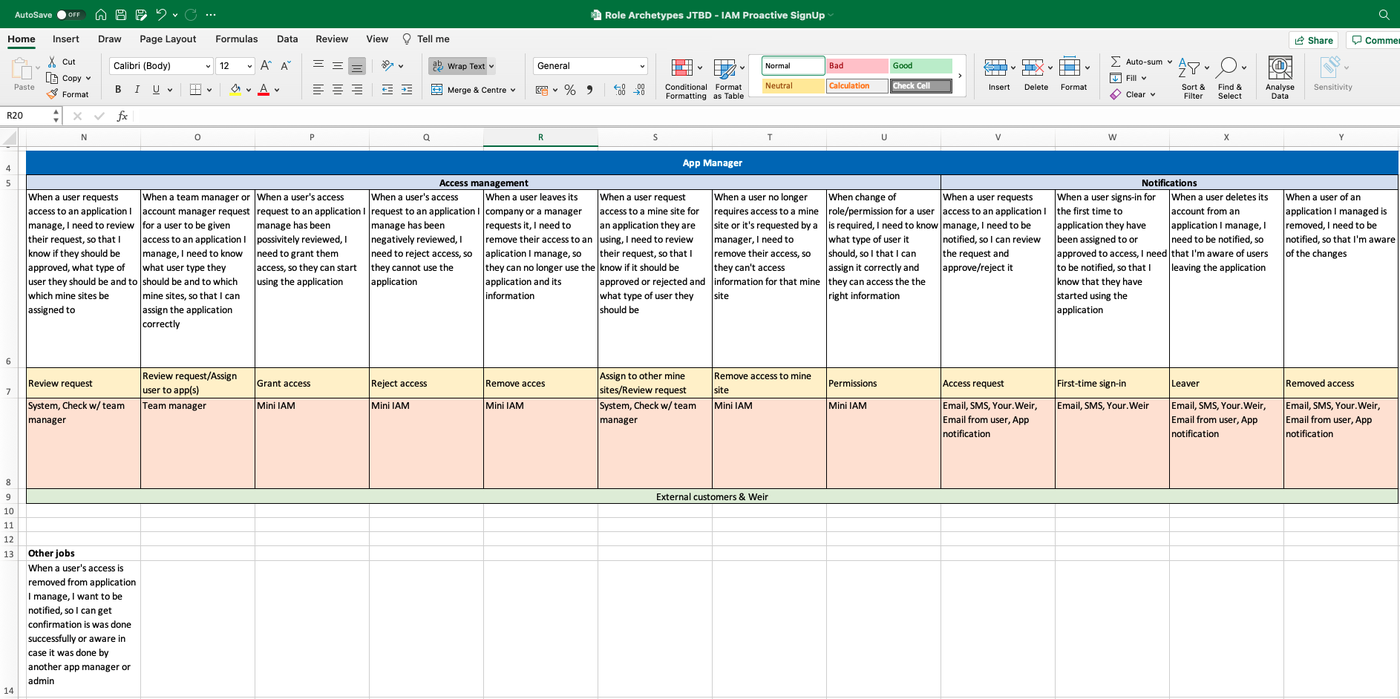Centre text horizontally
1400x699 pixels.
point(337,89)
